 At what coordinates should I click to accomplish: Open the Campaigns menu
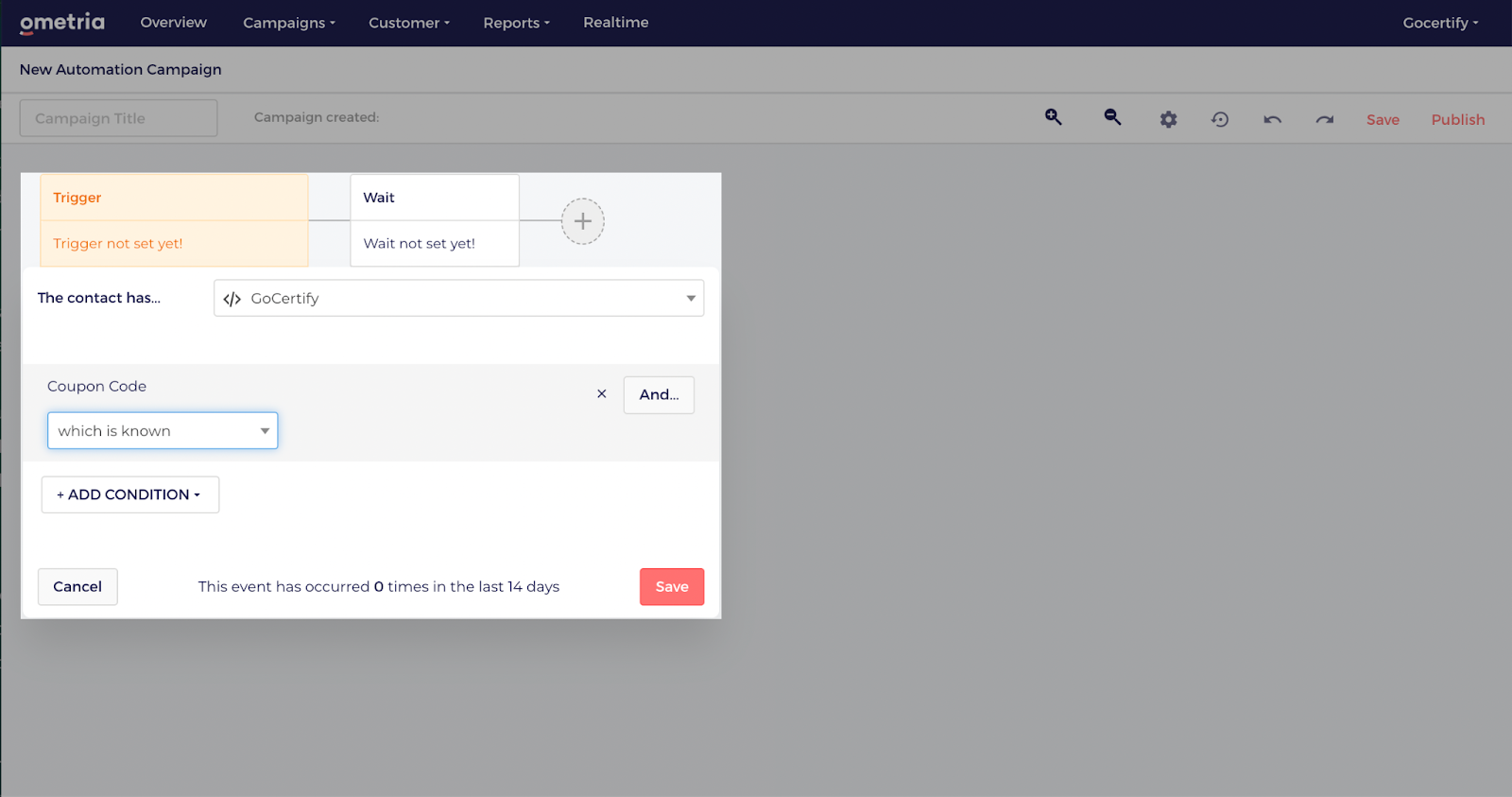click(289, 23)
